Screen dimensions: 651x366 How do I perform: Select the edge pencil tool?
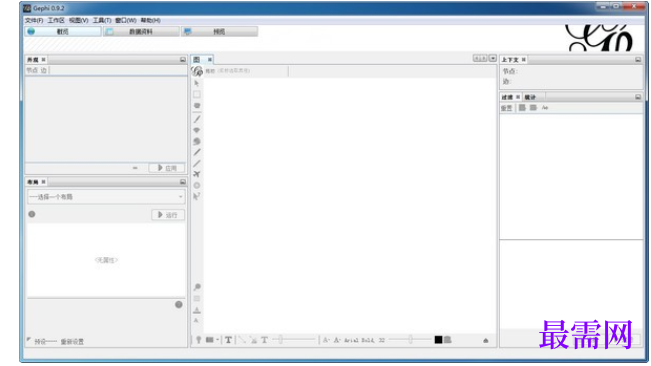pyautogui.click(x=197, y=163)
